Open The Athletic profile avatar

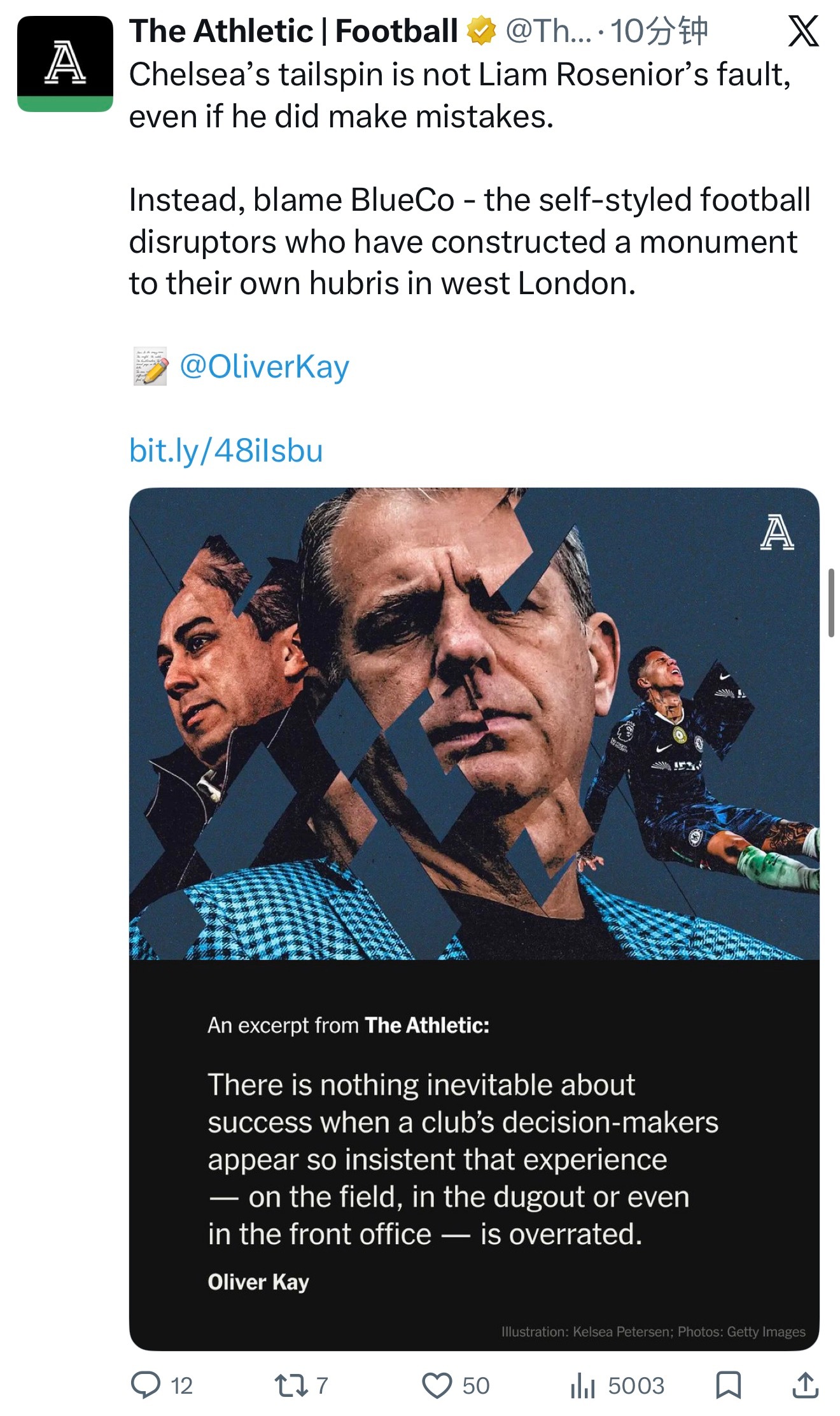(x=65, y=64)
